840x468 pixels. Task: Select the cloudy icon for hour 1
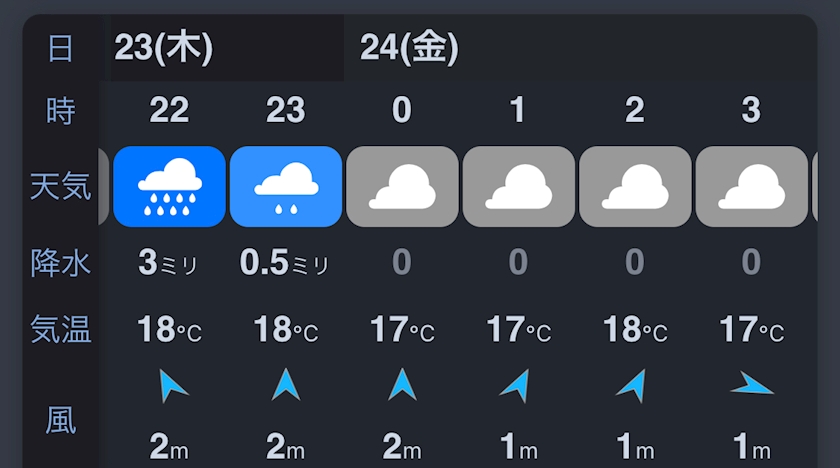tap(519, 186)
